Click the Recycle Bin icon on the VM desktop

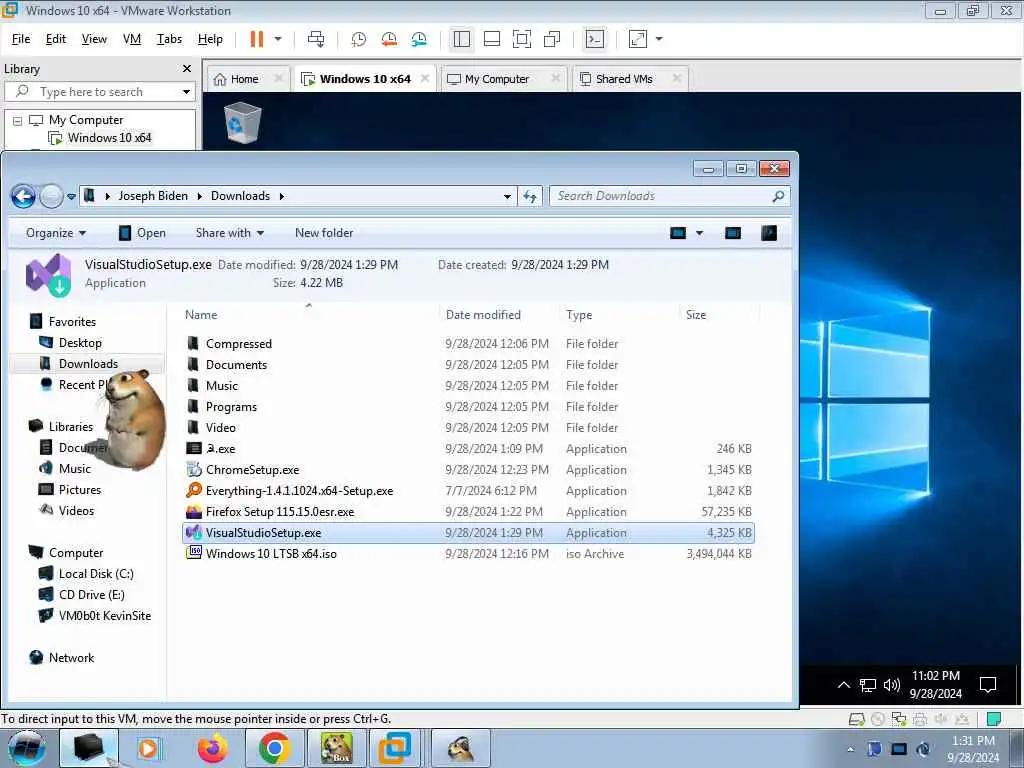click(242, 122)
